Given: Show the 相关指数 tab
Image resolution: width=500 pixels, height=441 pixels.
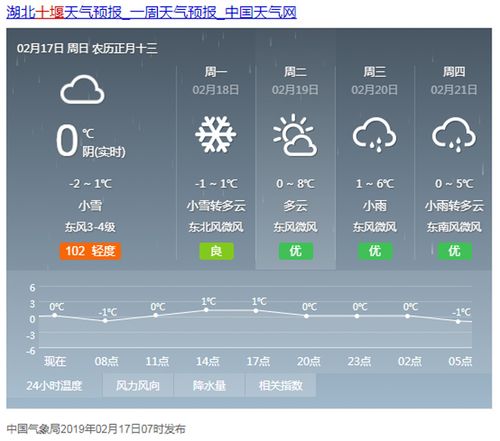Looking at the screenshot, I should pos(281,386).
